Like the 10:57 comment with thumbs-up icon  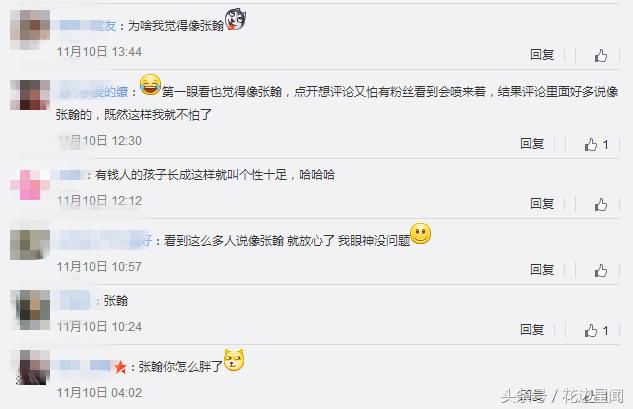[601, 271]
